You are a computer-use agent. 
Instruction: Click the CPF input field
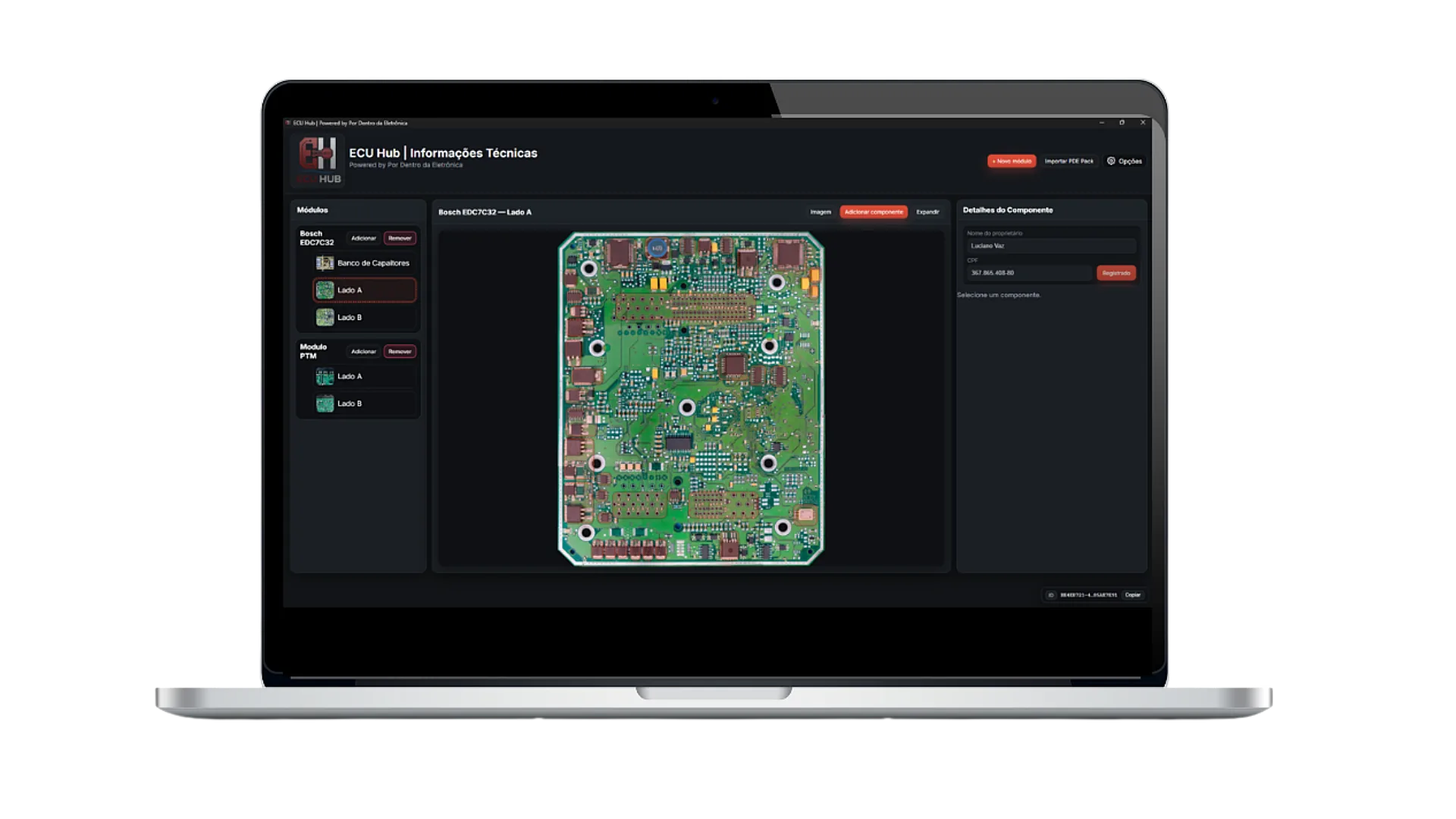pyautogui.click(x=1029, y=273)
